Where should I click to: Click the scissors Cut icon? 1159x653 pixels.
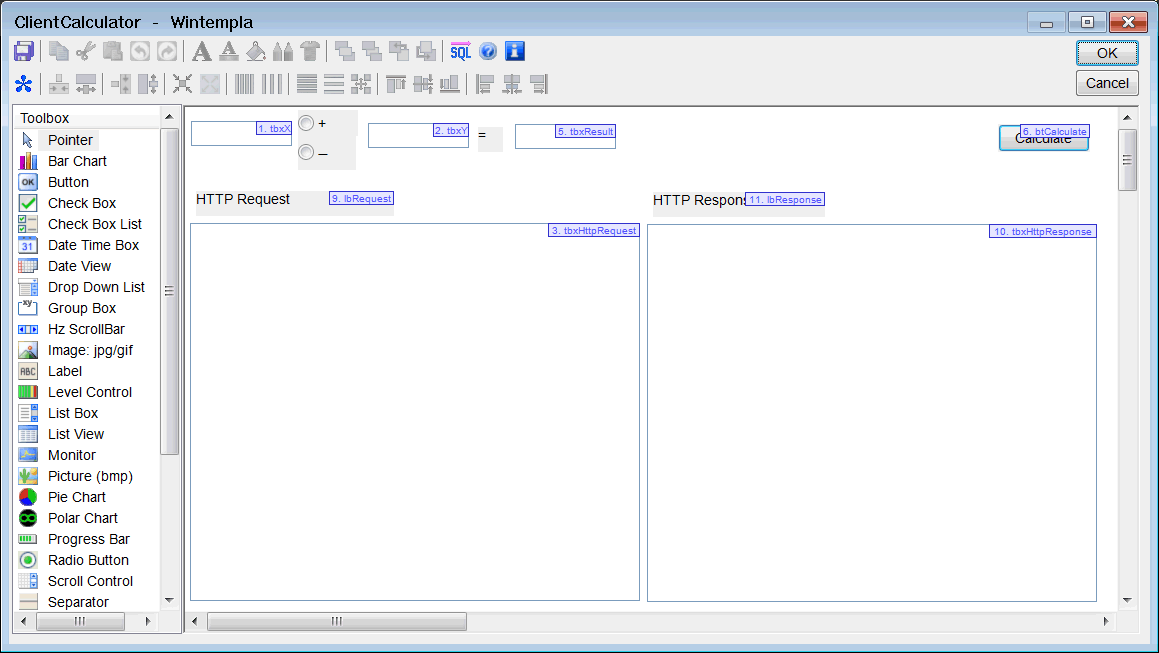point(86,51)
